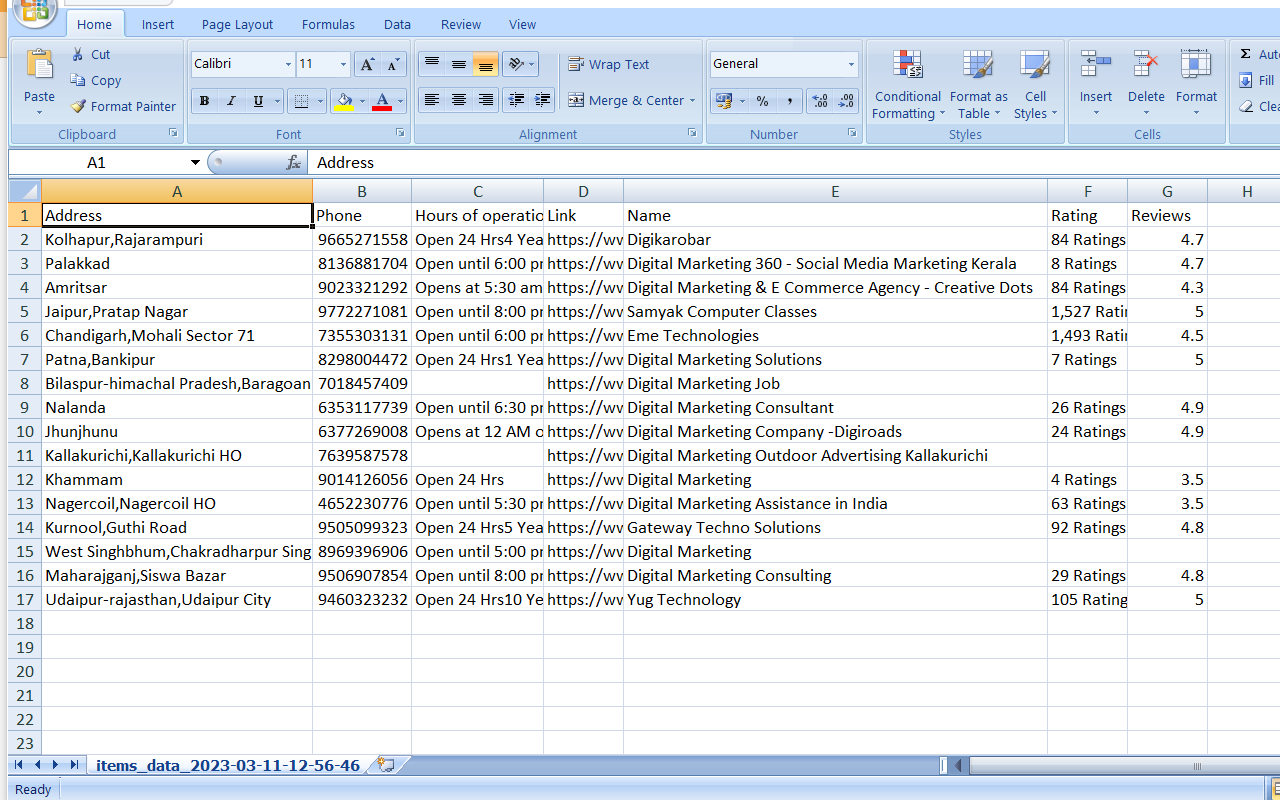1280x800 pixels.
Task: Click the Wrap Text button
Action: click(609, 64)
